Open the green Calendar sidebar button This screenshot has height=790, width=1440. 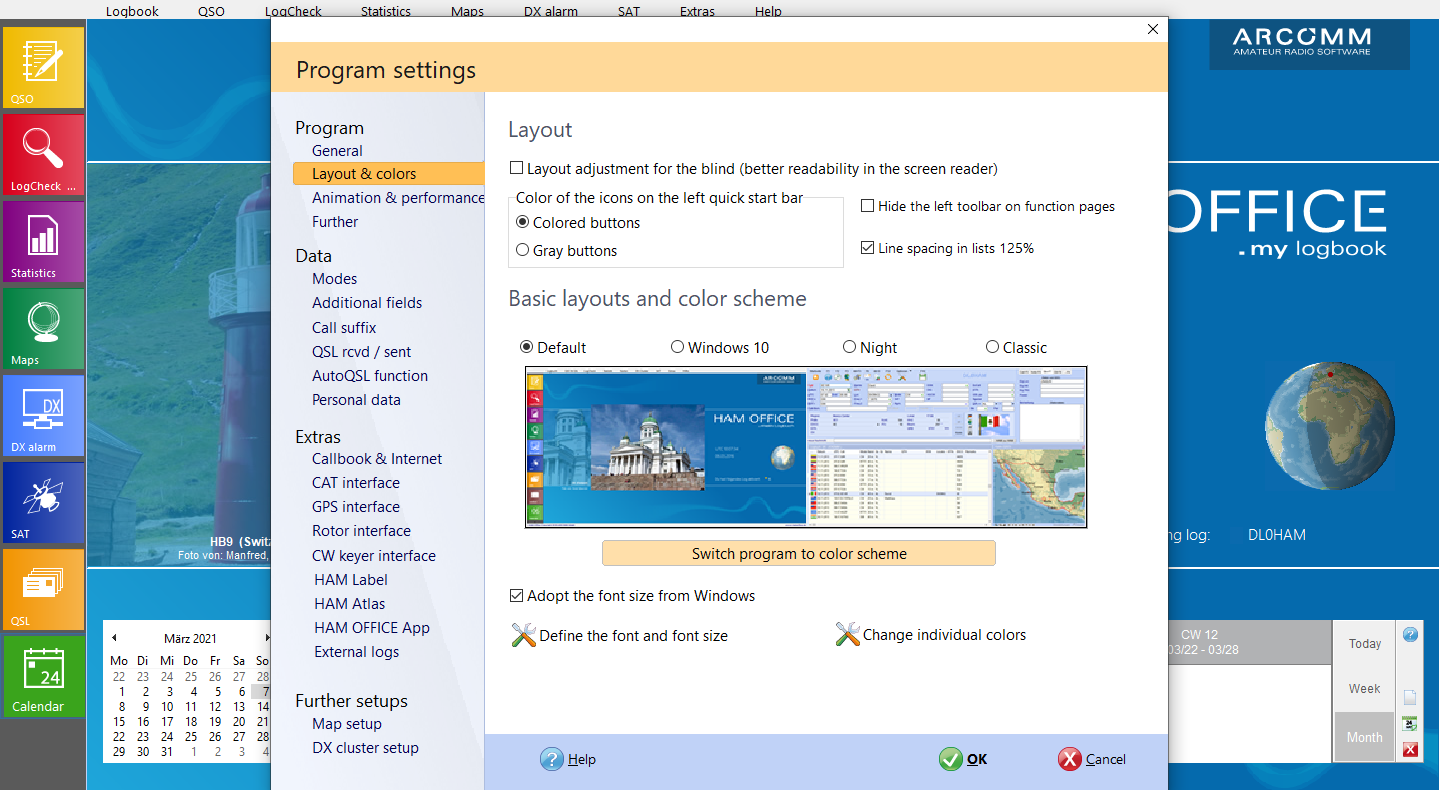coord(43,676)
